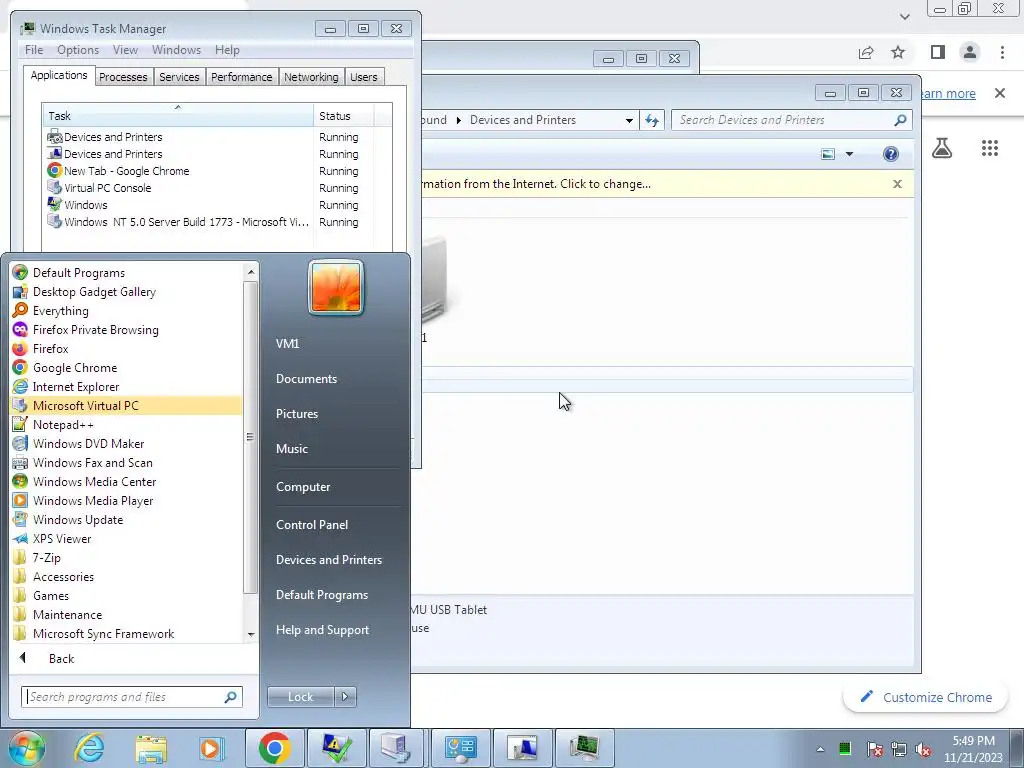Click Chrome profile avatar icon
Image resolution: width=1024 pixels, height=768 pixels.
pyautogui.click(x=970, y=52)
